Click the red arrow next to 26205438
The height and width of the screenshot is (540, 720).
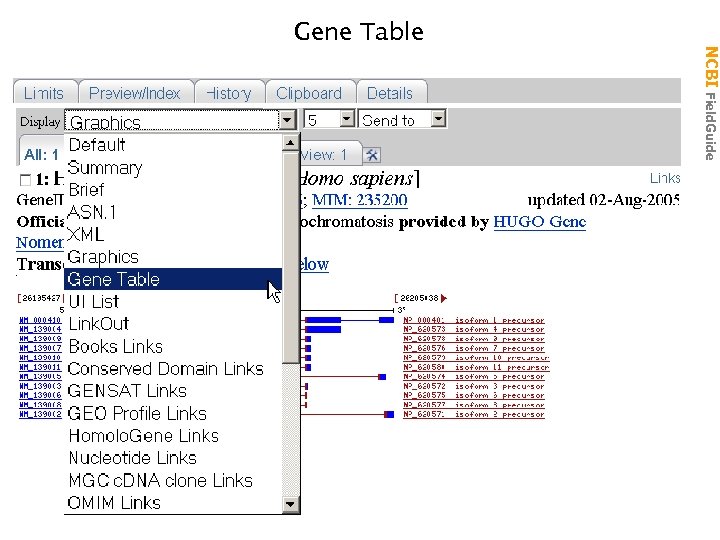(x=445, y=298)
